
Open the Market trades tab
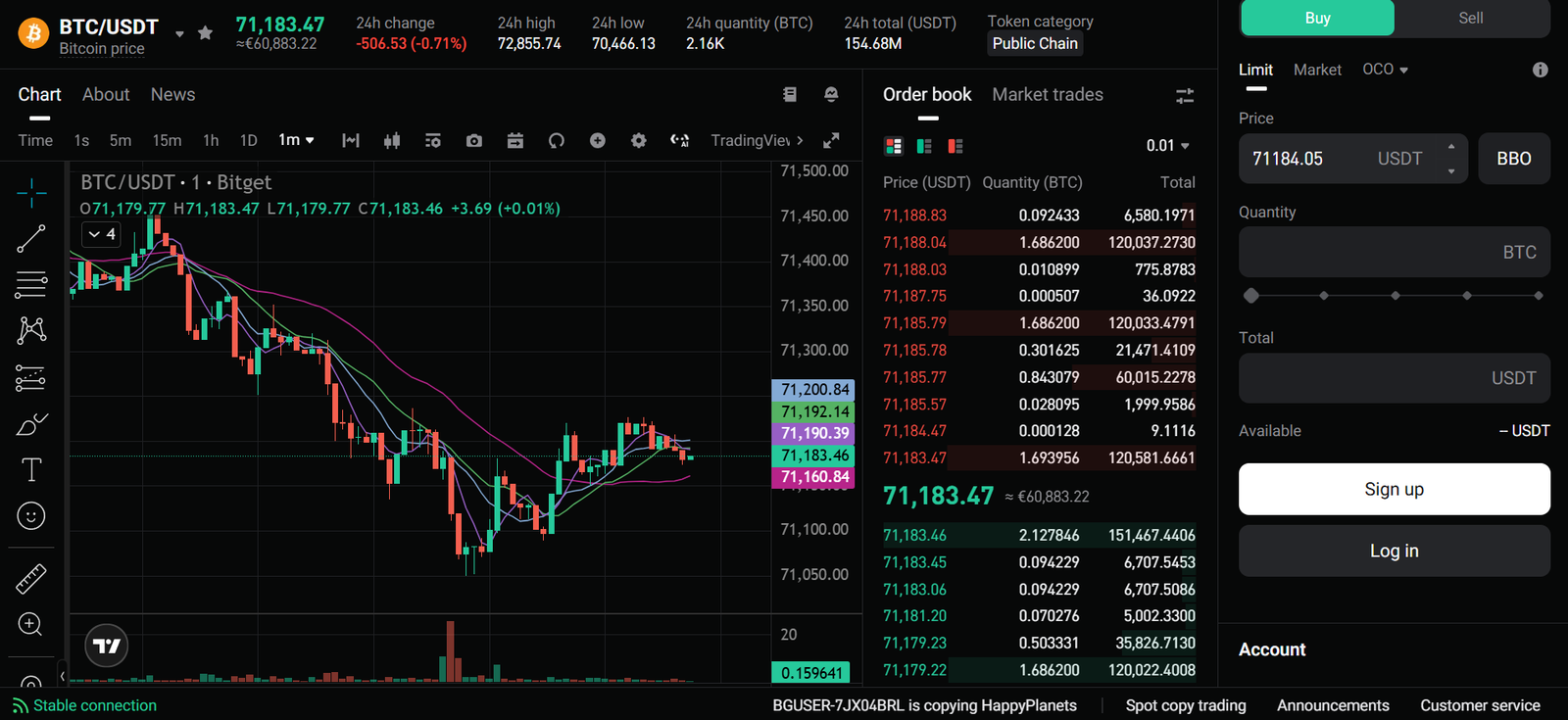click(x=1048, y=94)
